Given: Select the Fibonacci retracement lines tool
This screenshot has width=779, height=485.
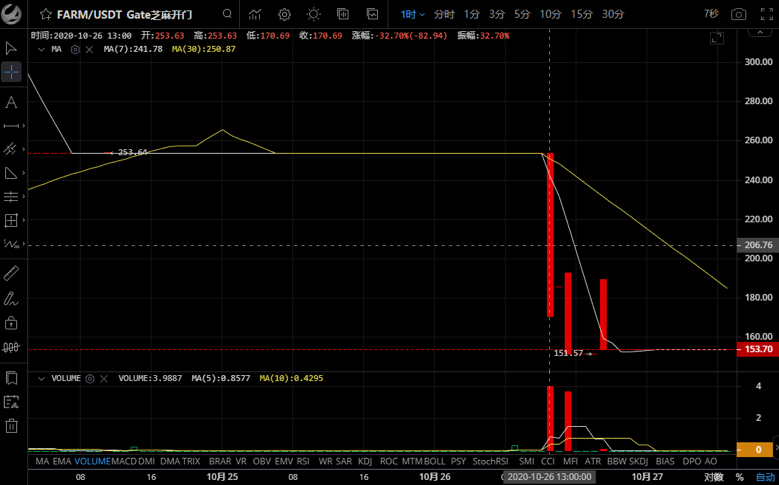Looking at the screenshot, I should click(x=11, y=197).
